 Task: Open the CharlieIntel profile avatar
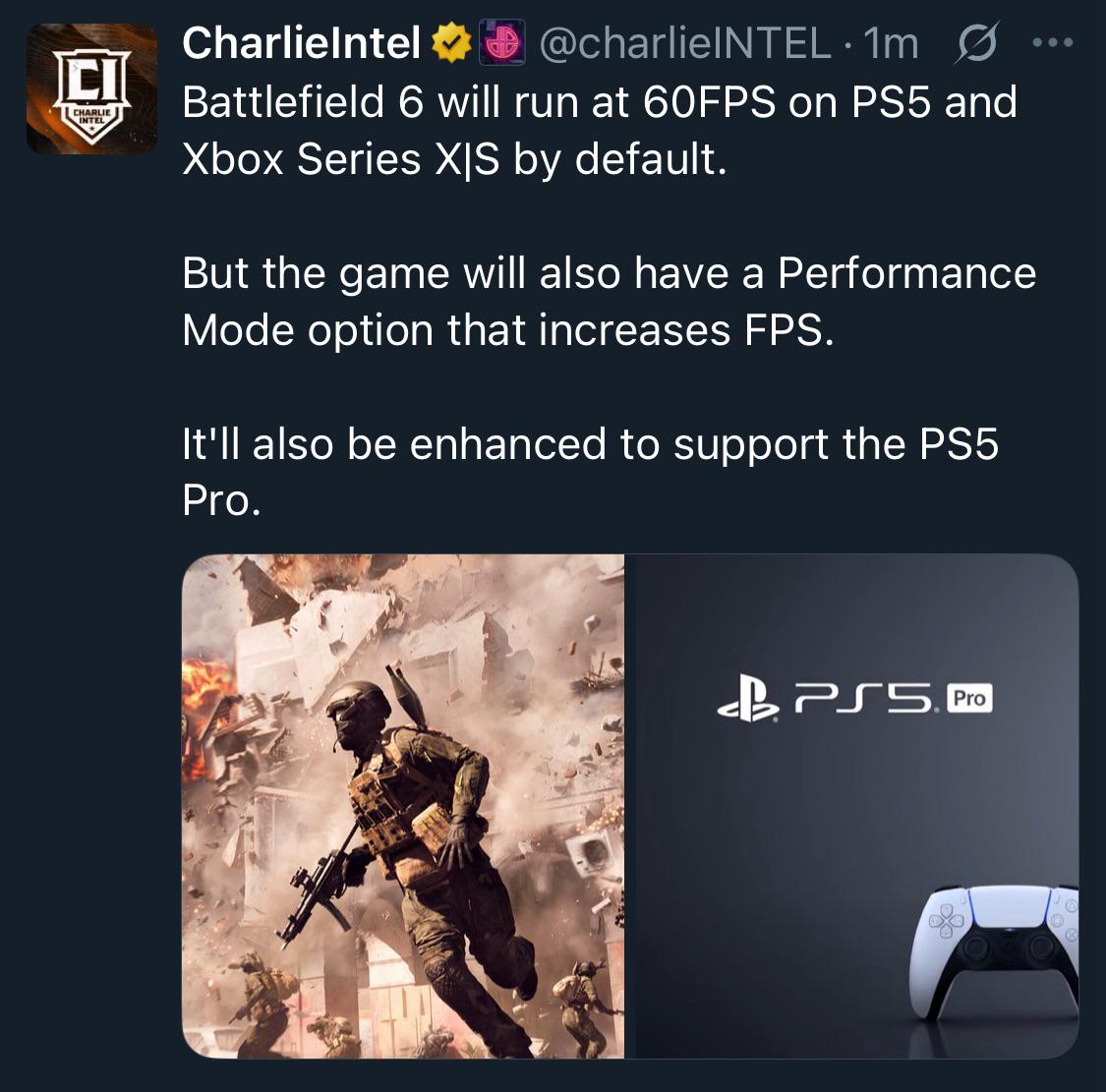[91, 88]
